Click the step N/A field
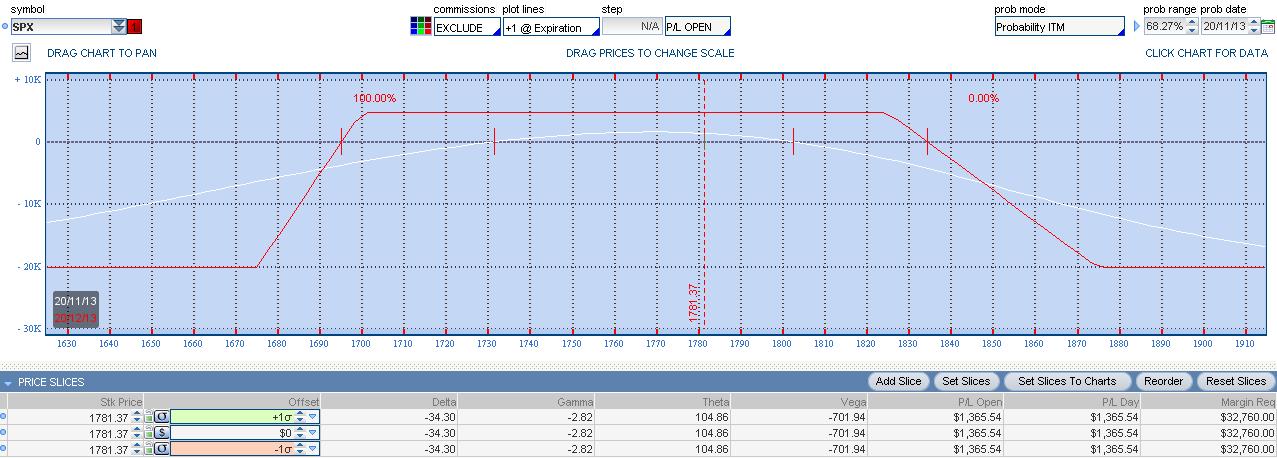Viewport: 1277px width, 458px height. tap(632, 27)
